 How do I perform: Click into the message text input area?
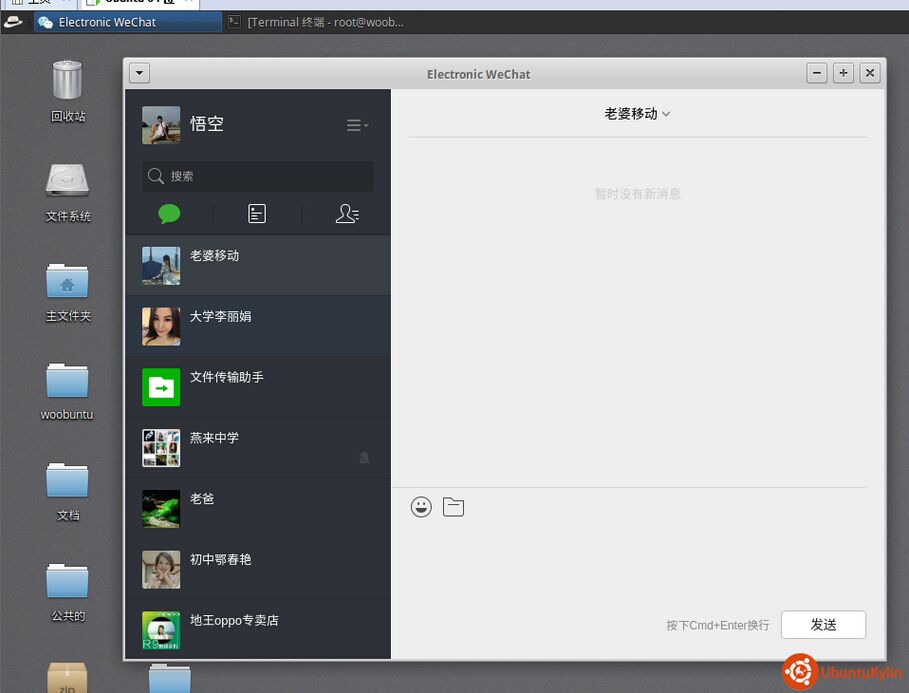tap(638, 563)
